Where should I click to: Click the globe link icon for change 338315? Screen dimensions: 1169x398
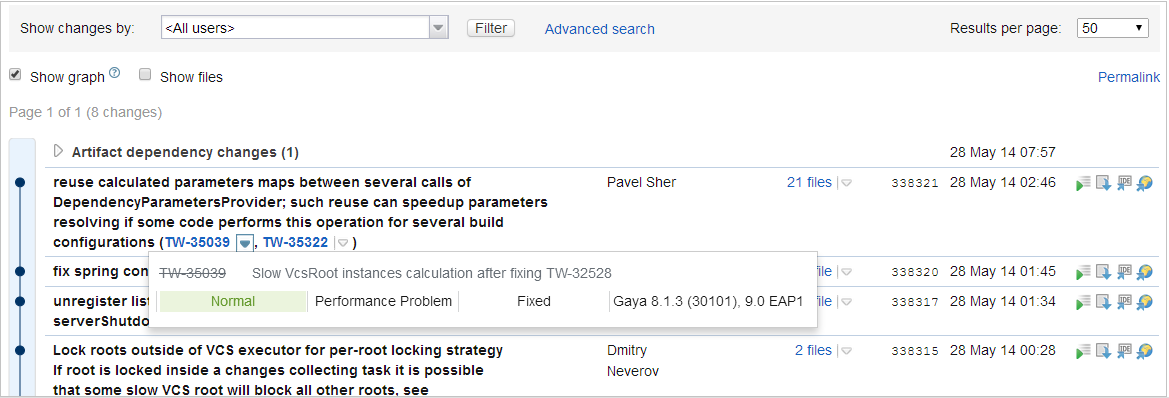pyautogui.click(x=1144, y=352)
